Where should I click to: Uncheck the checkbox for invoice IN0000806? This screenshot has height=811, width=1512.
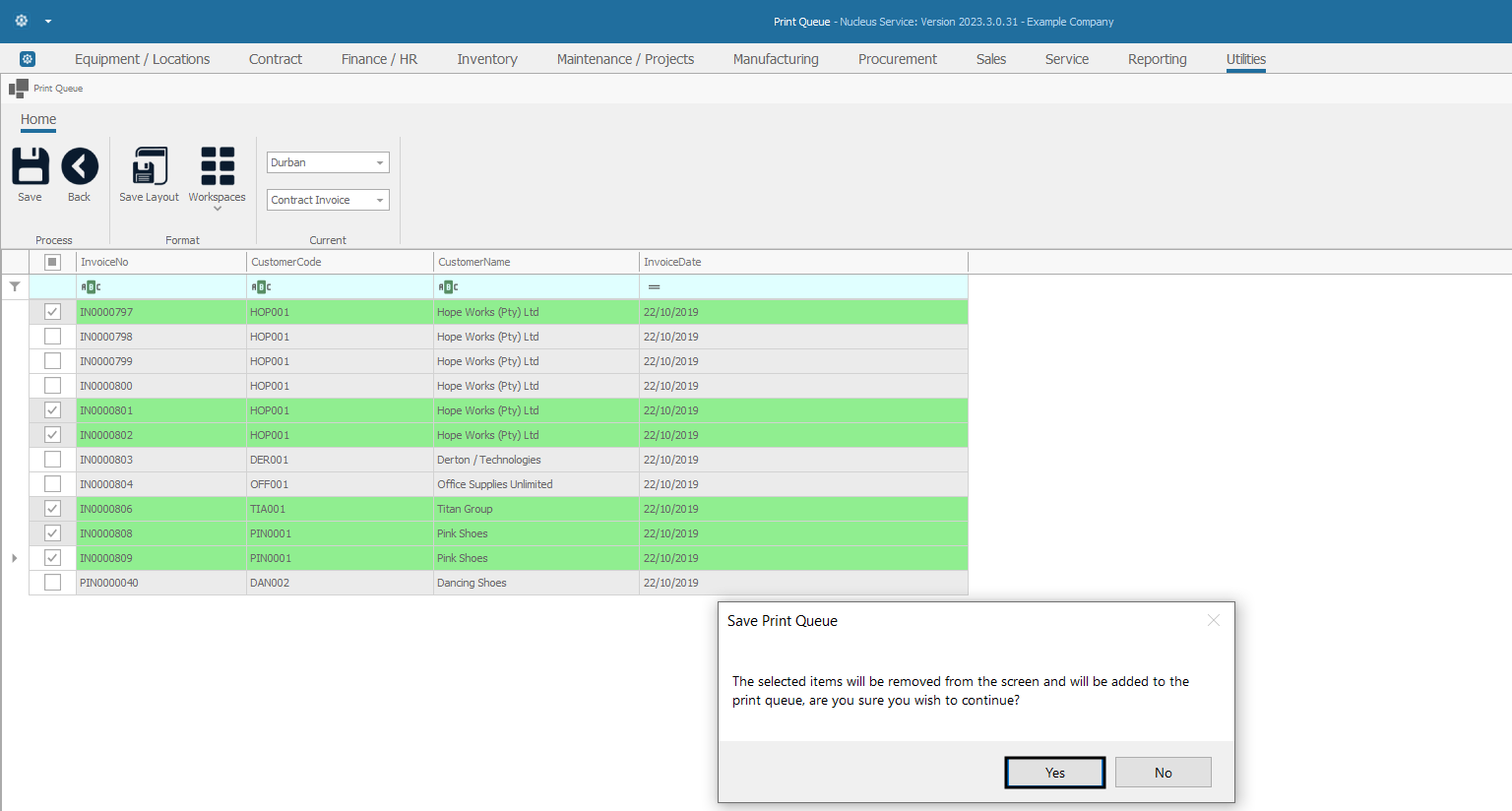[53, 509]
